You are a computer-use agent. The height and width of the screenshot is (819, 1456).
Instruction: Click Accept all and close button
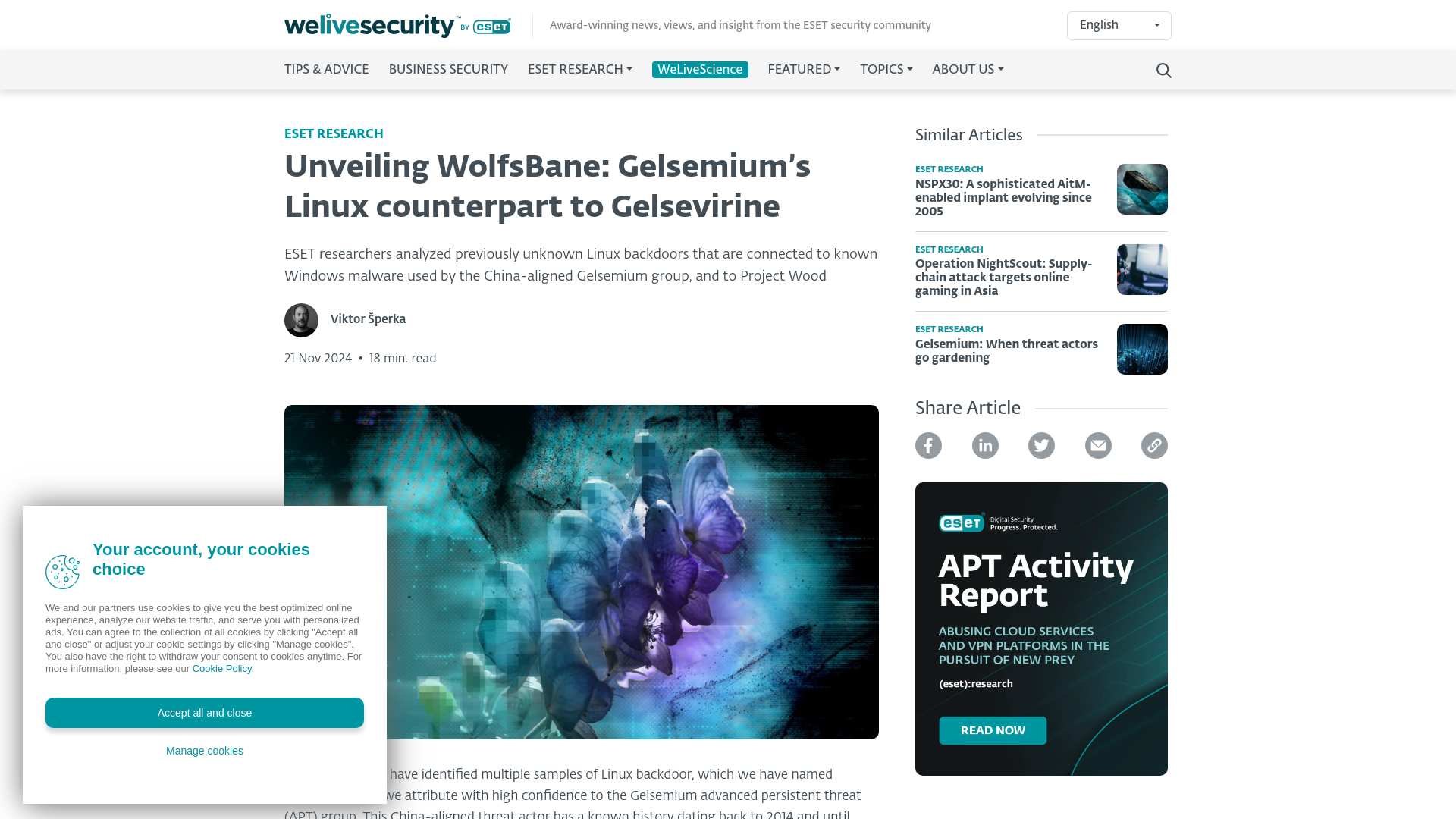tap(204, 712)
